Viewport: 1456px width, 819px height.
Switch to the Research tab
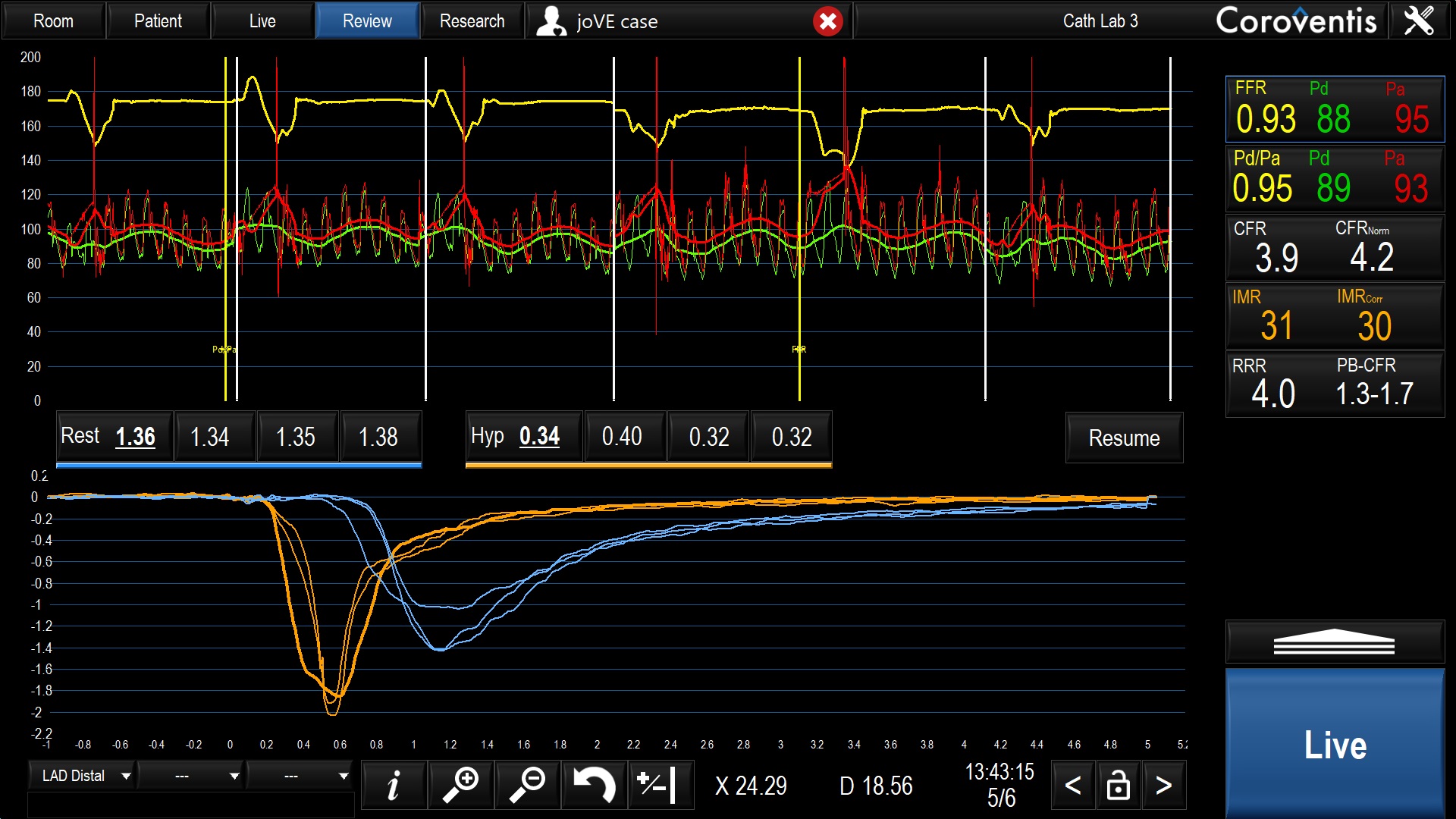[472, 21]
